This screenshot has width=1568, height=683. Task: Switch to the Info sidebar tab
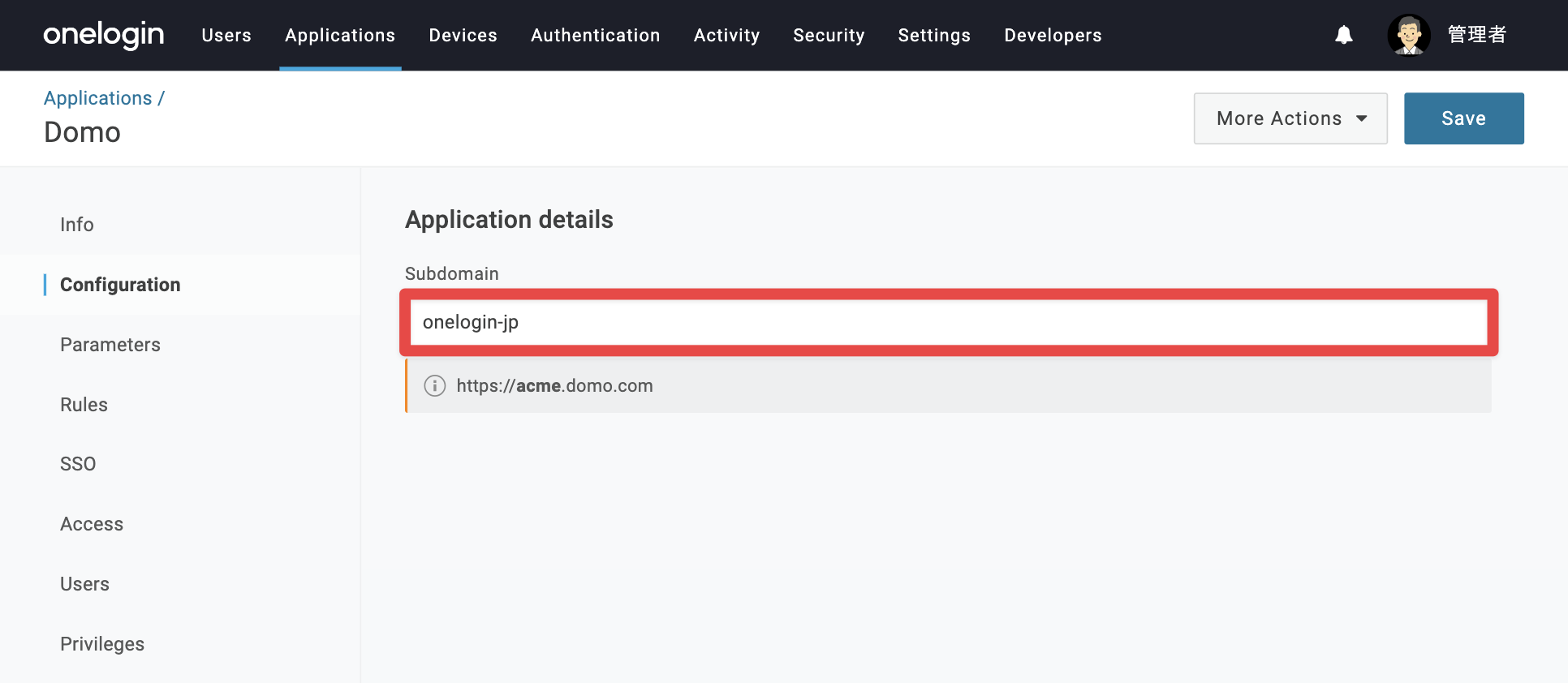pyautogui.click(x=77, y=225)
